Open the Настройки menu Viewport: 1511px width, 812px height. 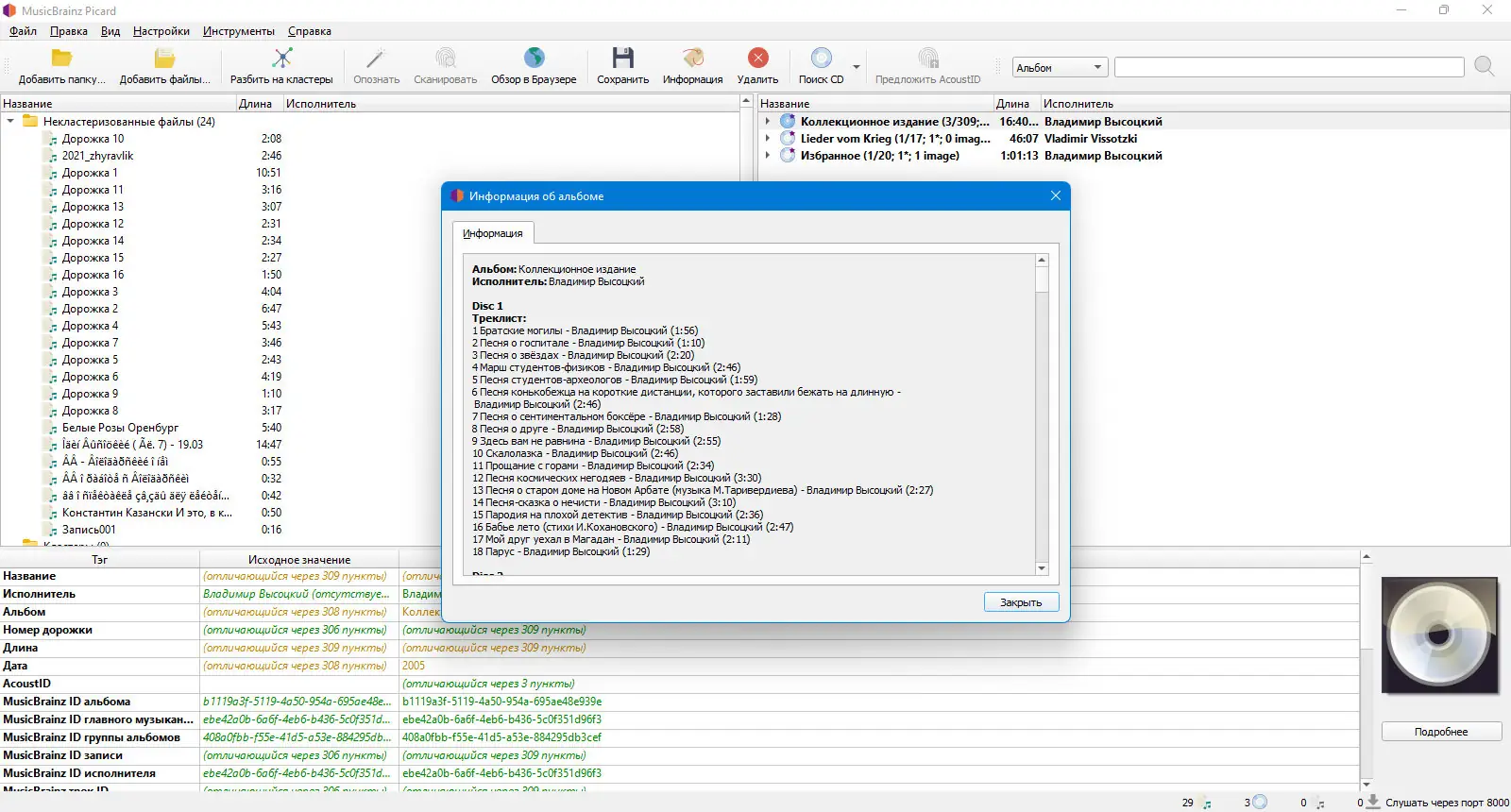pos(161,31)
